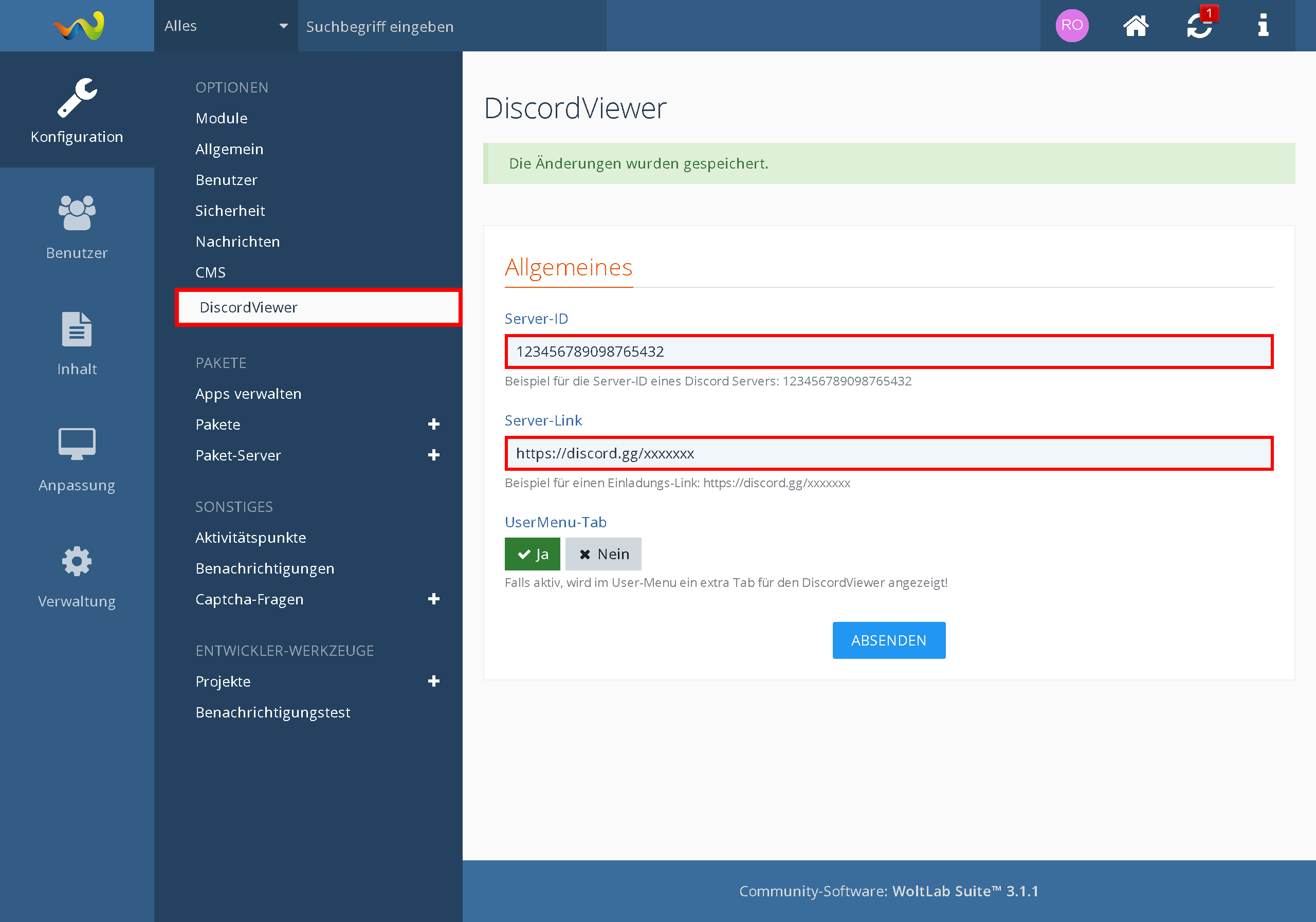
Task: Click the plus icon next to Captcha-Fragen
Action: 434,599
